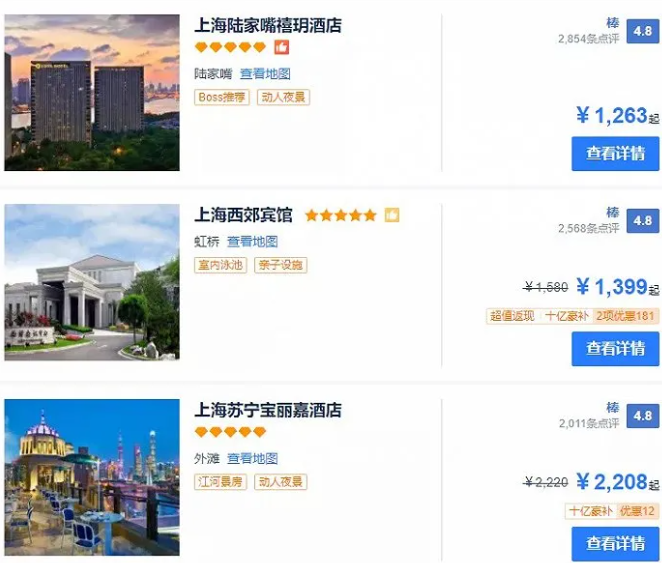Viewport: 662px width, 563px height.
Task: Select the 室内泳池 tag
Action: click(x=220, y=265)
